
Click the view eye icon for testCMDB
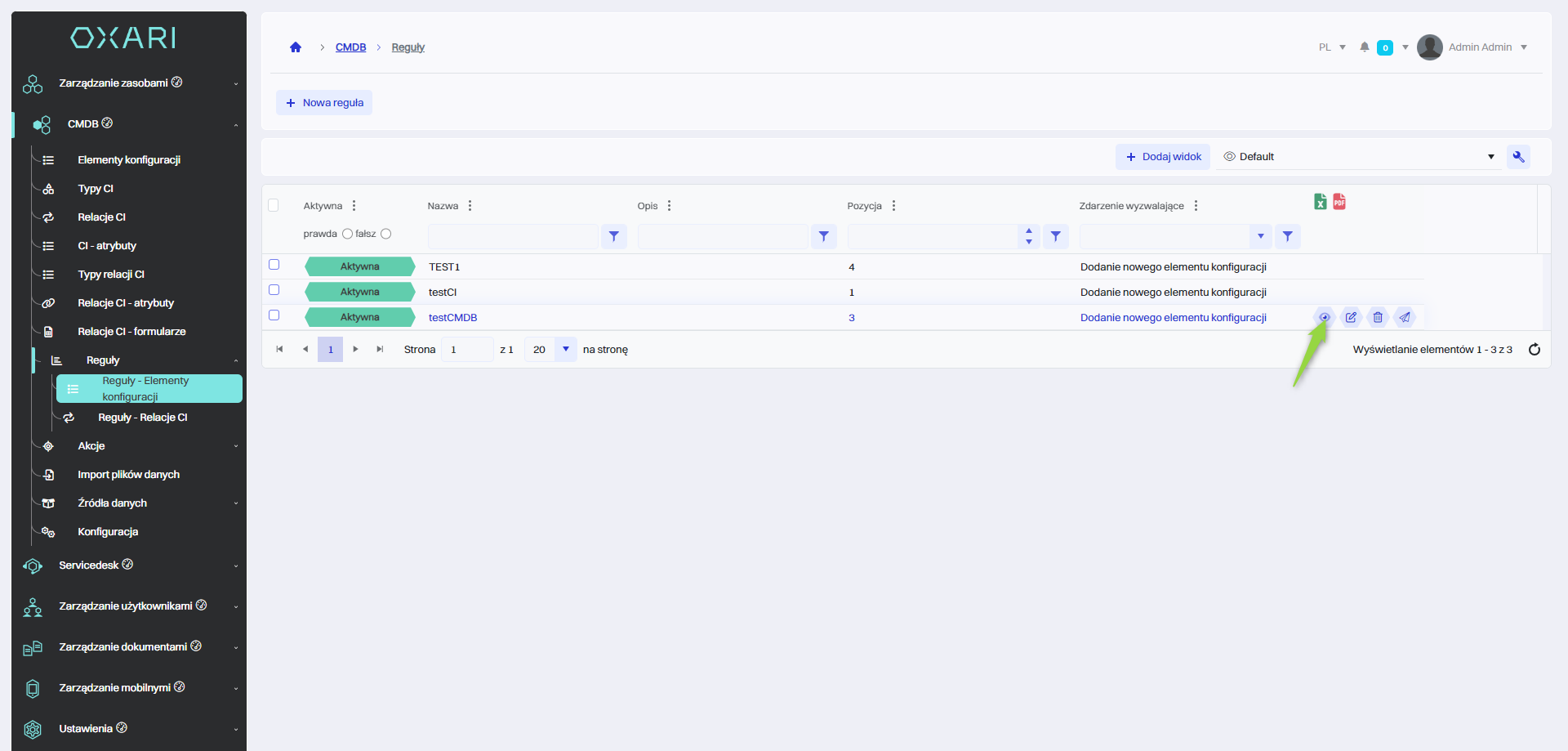coord(1324,318)
